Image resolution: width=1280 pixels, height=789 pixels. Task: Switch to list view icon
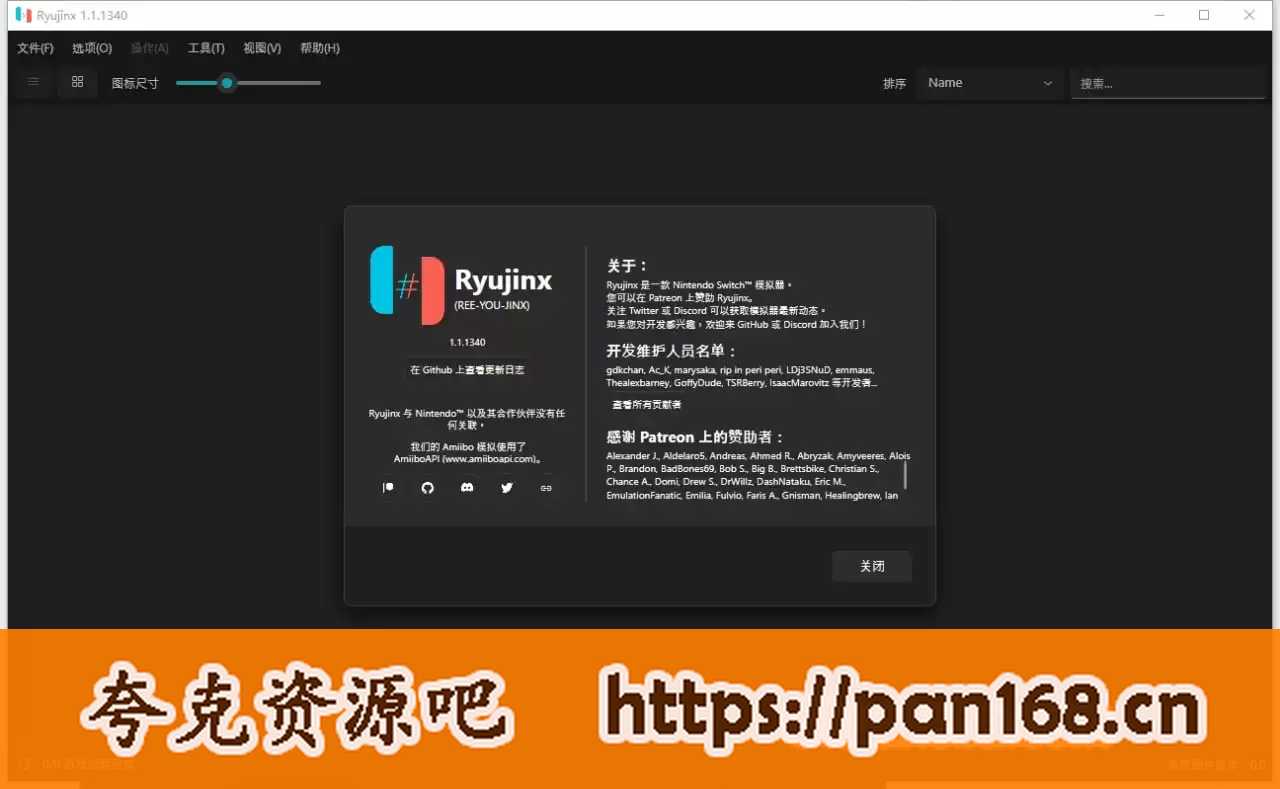[34, 82]
